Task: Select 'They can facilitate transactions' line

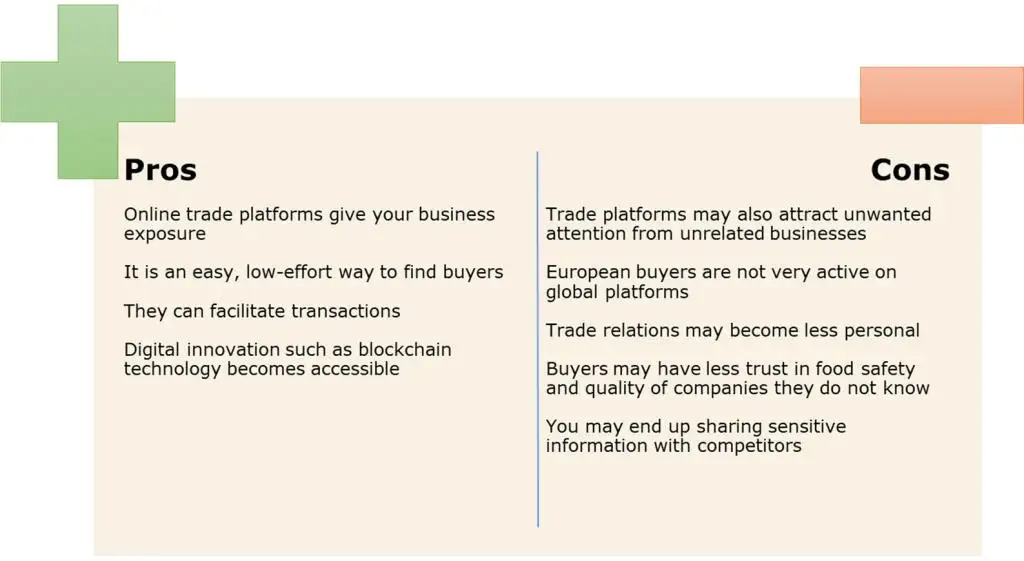Action: (262, 311)
